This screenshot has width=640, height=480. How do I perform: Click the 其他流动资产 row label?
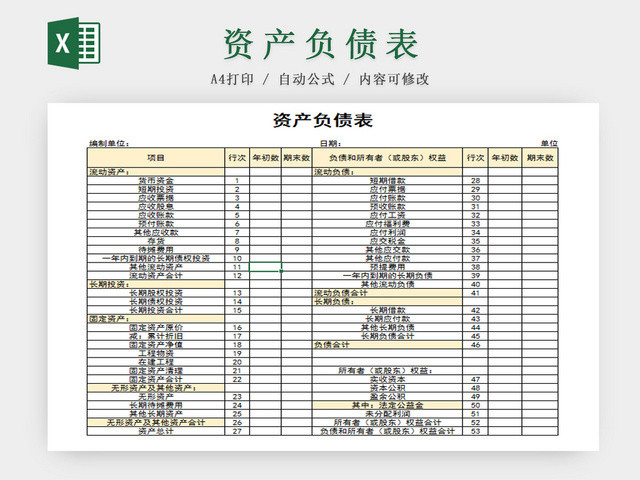click(x=156, y=267)
